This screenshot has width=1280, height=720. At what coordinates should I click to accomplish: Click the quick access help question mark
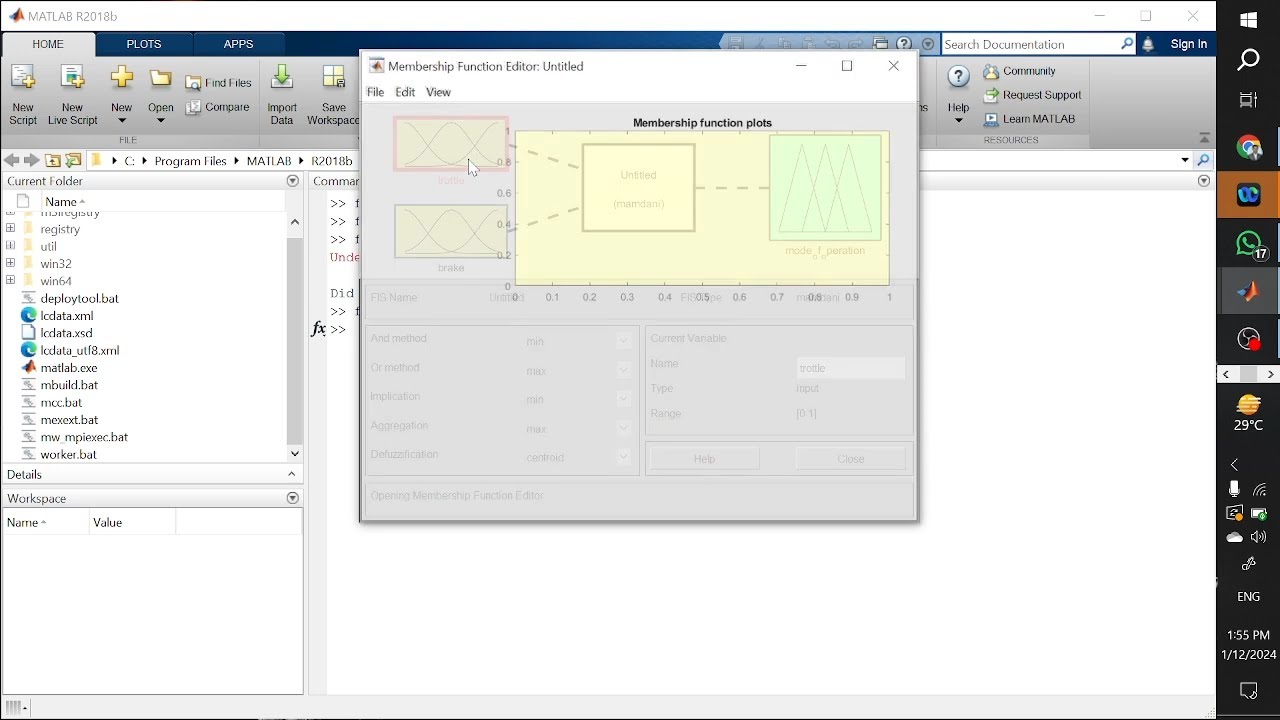pyautogui.click(x=904, y=44)
